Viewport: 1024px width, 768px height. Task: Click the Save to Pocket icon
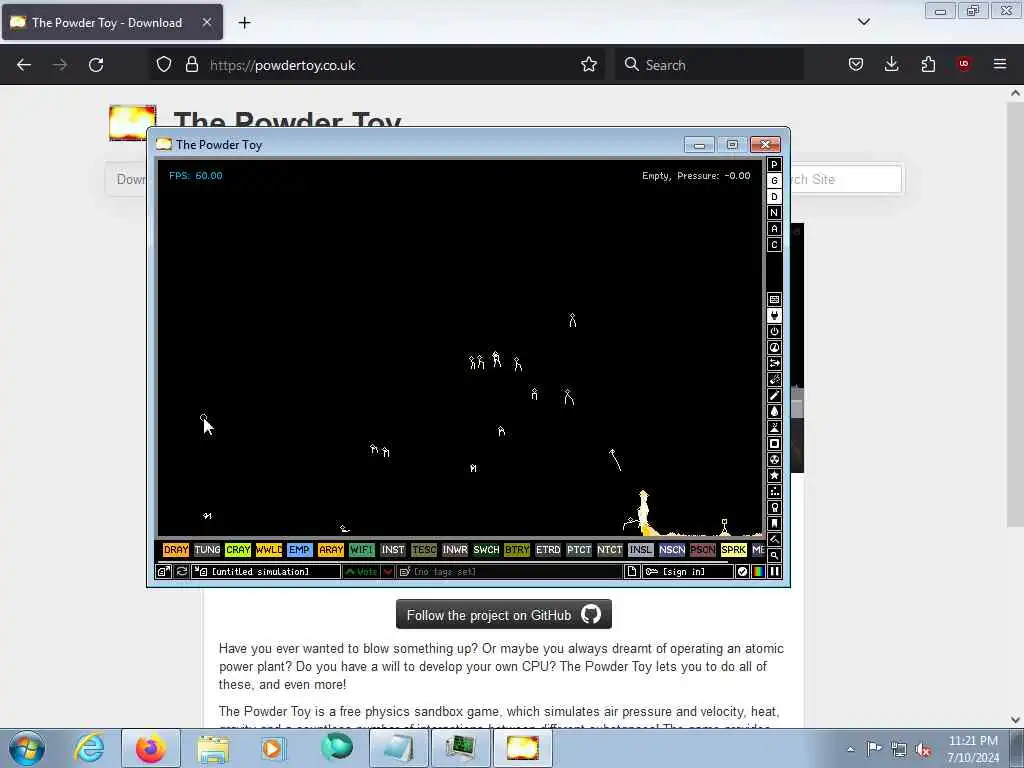pos(856,64)
